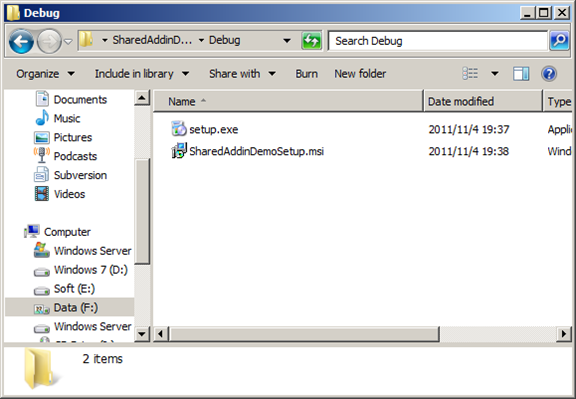This screenshot has width=576, height=399.
Task: Select SharedAddinDemoSetup.msi file name
Action: tap(256, 151)
